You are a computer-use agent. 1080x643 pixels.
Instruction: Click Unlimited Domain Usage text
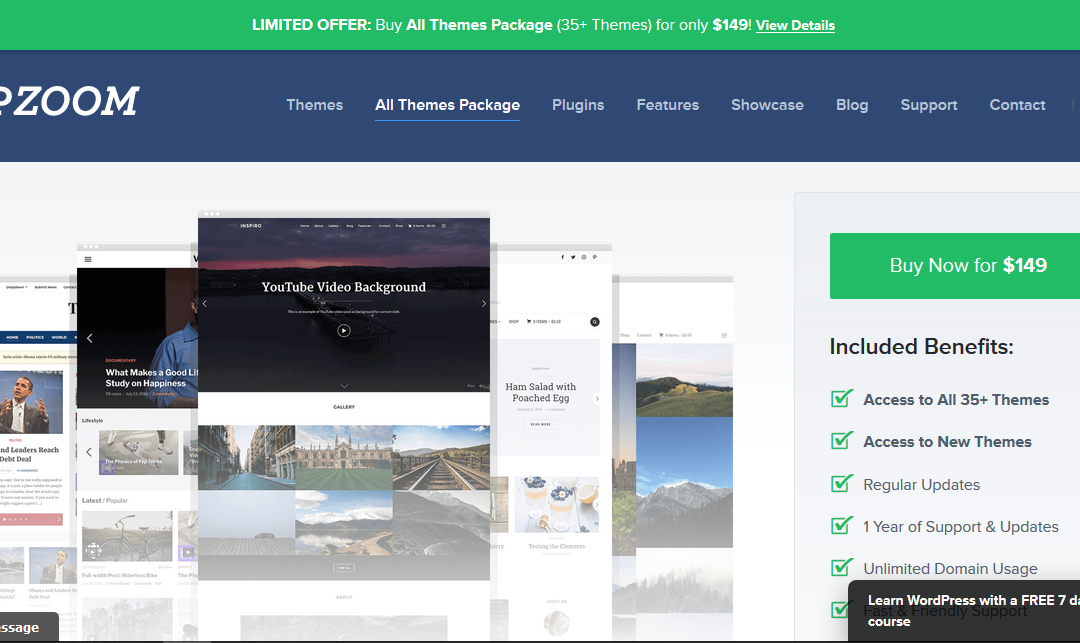[x=951, y=569]
